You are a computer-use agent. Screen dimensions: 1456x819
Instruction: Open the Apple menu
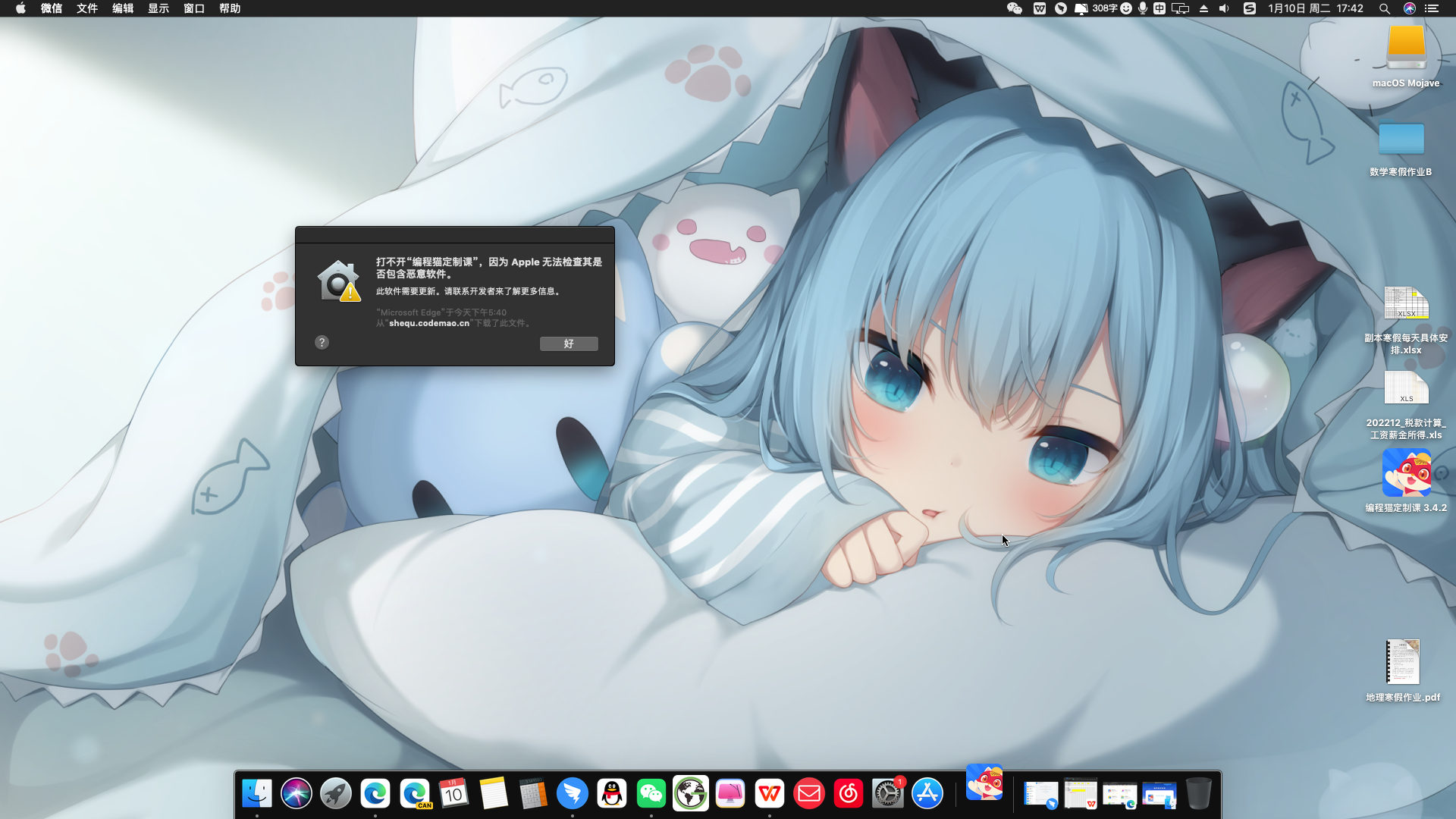click(20, 8)
